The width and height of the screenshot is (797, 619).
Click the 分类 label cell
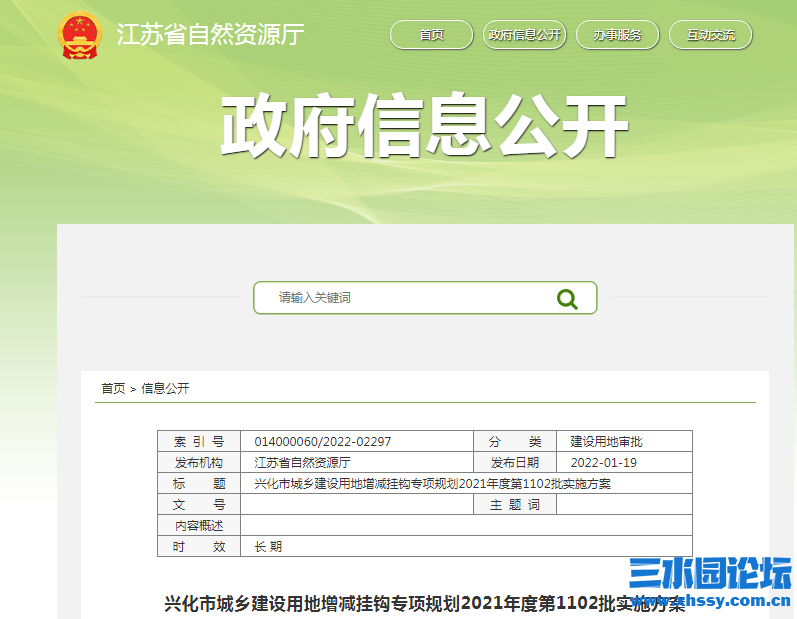pos(515,442)
